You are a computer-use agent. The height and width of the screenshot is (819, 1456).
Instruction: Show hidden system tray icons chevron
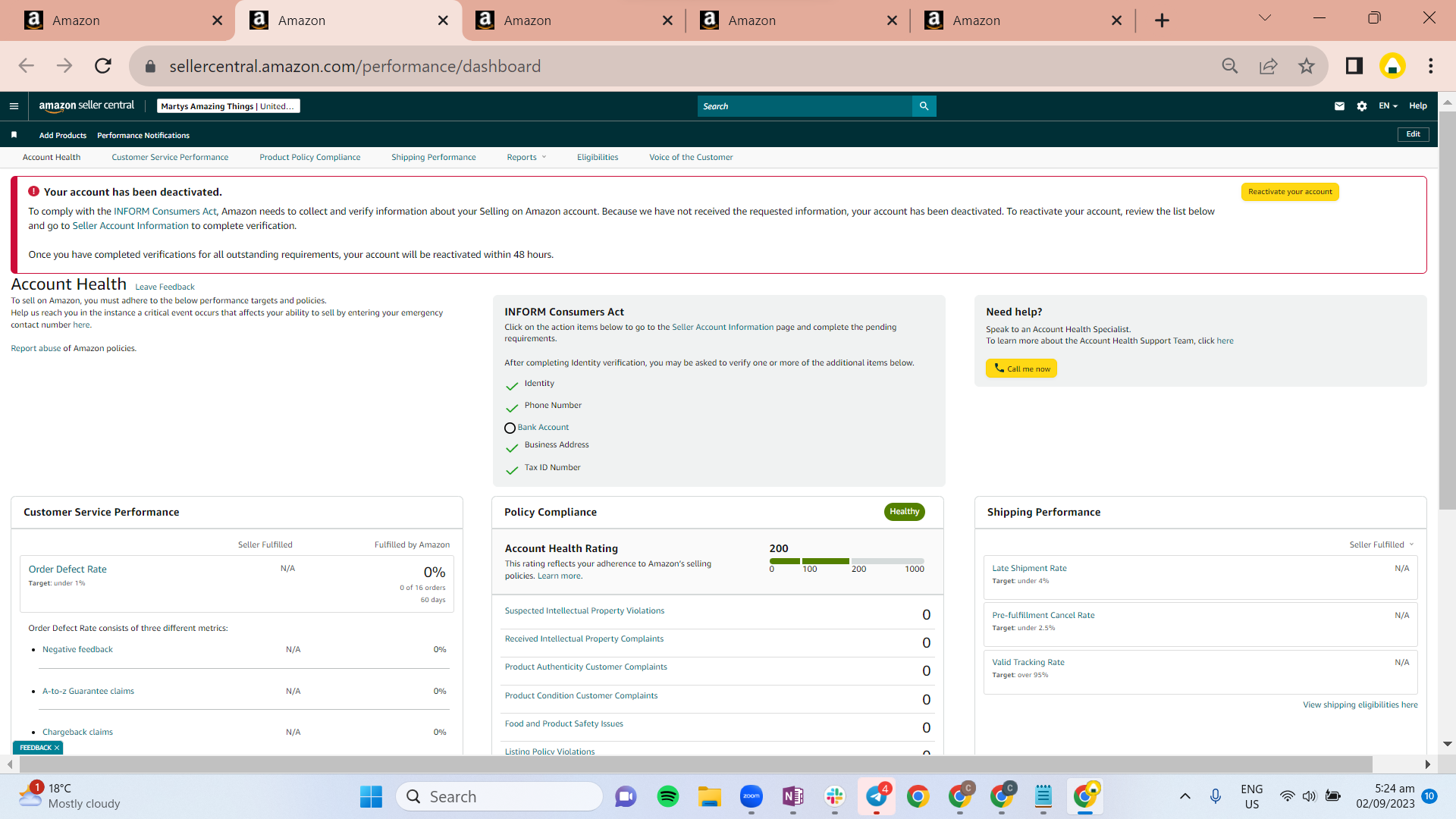tap(1185, 796)
